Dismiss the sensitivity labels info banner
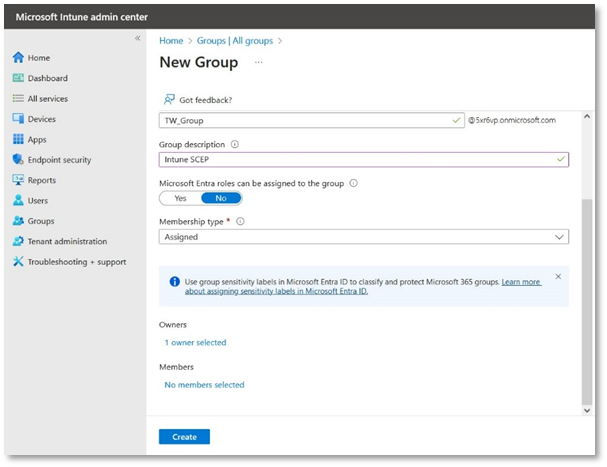The height and width of the screenshot is (467, 607). pos(558,276)
